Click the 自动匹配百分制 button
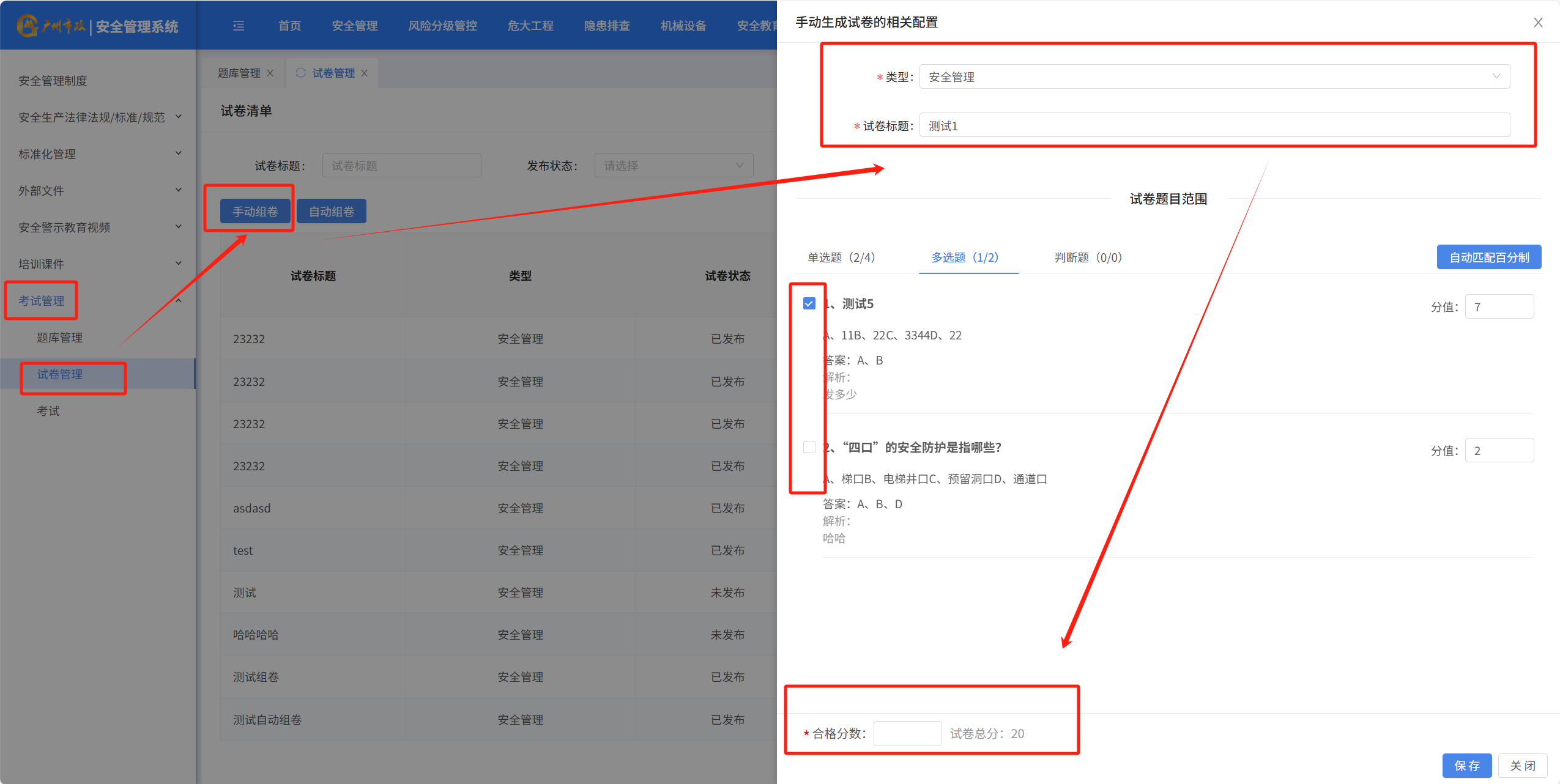 point(1488,257)
